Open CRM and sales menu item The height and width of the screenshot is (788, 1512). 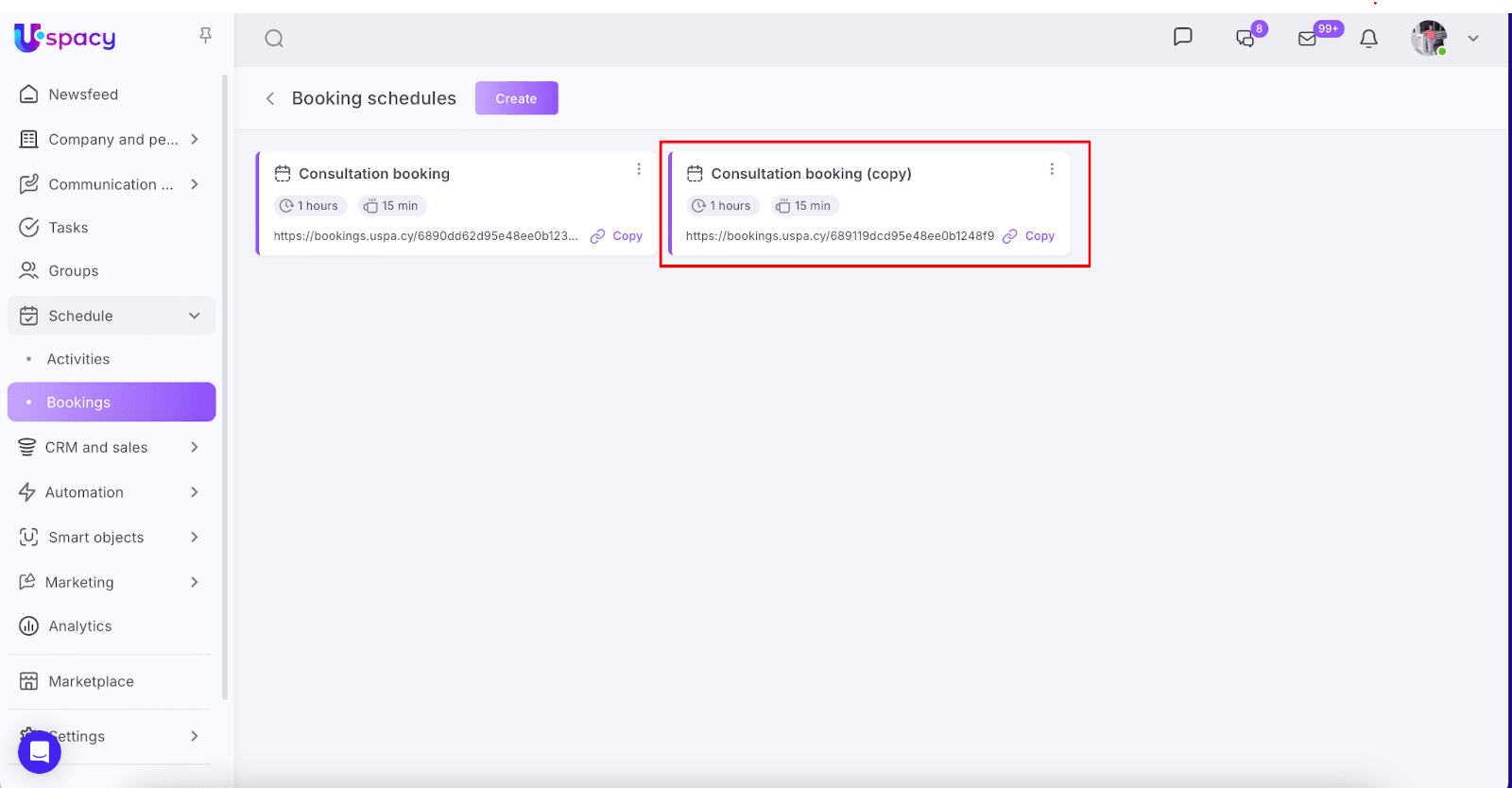point(96,448)
